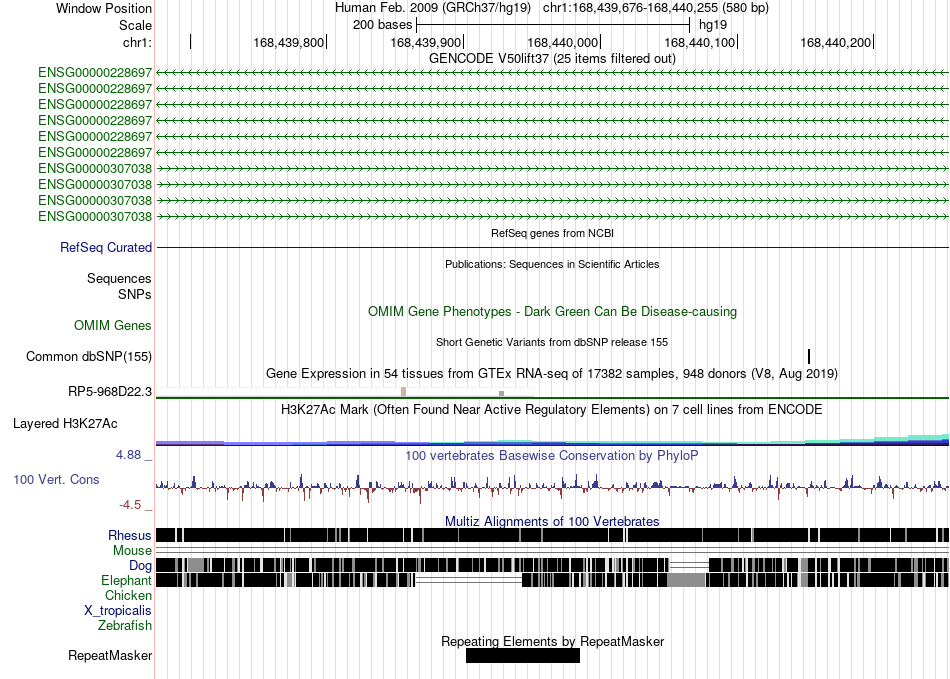950x679 pixels.
Task: Click the black RepeatMasker repeat element block
Action: pos(523,655)
